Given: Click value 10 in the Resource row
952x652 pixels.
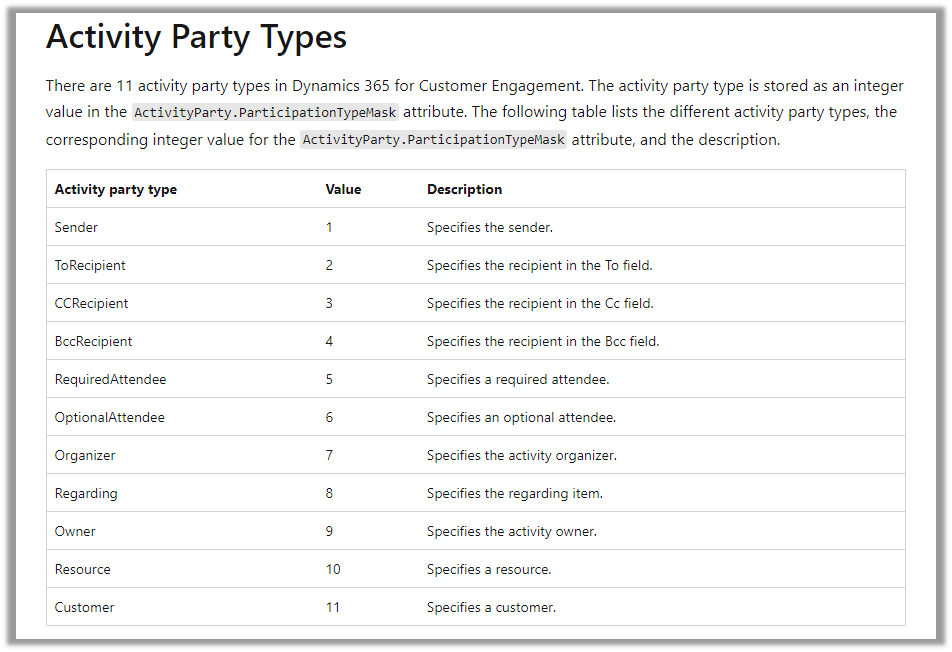Looking at the screenshot, I should 333,569.
